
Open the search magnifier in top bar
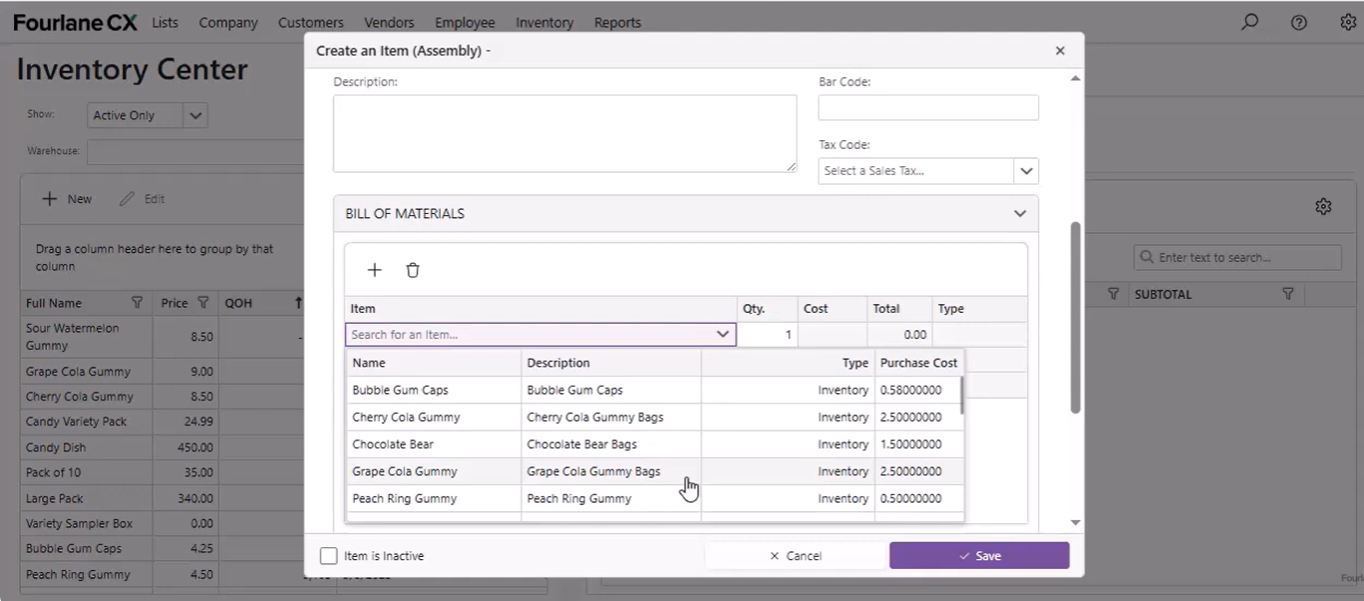pyautogui.click(x=1249, y=22)
